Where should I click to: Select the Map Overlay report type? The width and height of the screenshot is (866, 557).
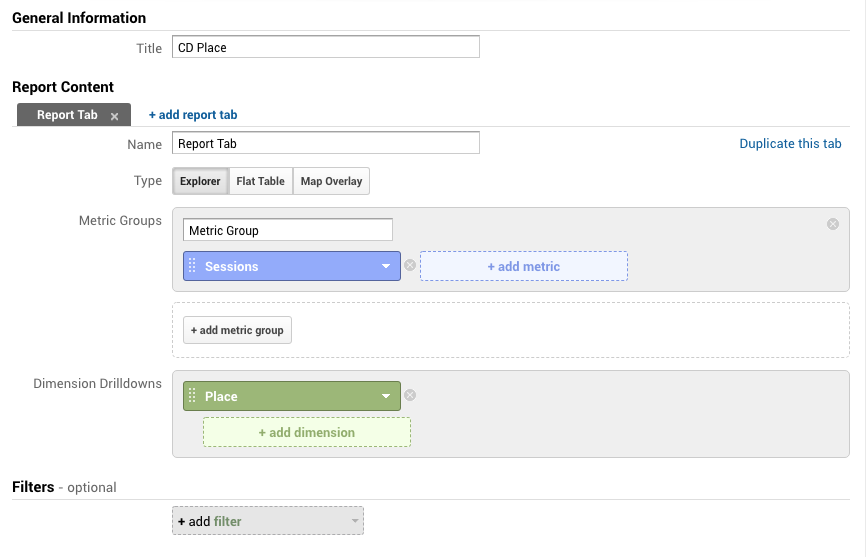click(331, 181)
